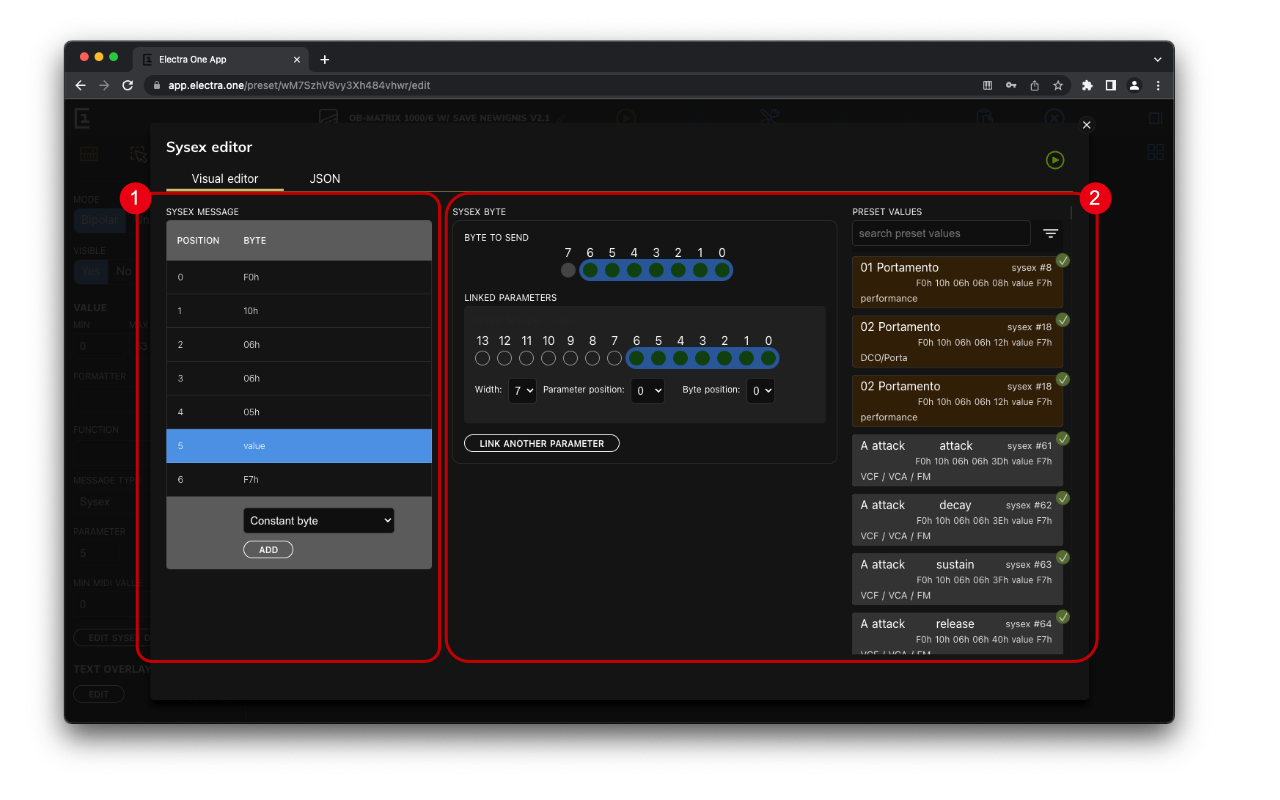This screenshot has height=800, width=1280.
Task: Close the Sysex editor dialog
Action: click(1087, 125)
